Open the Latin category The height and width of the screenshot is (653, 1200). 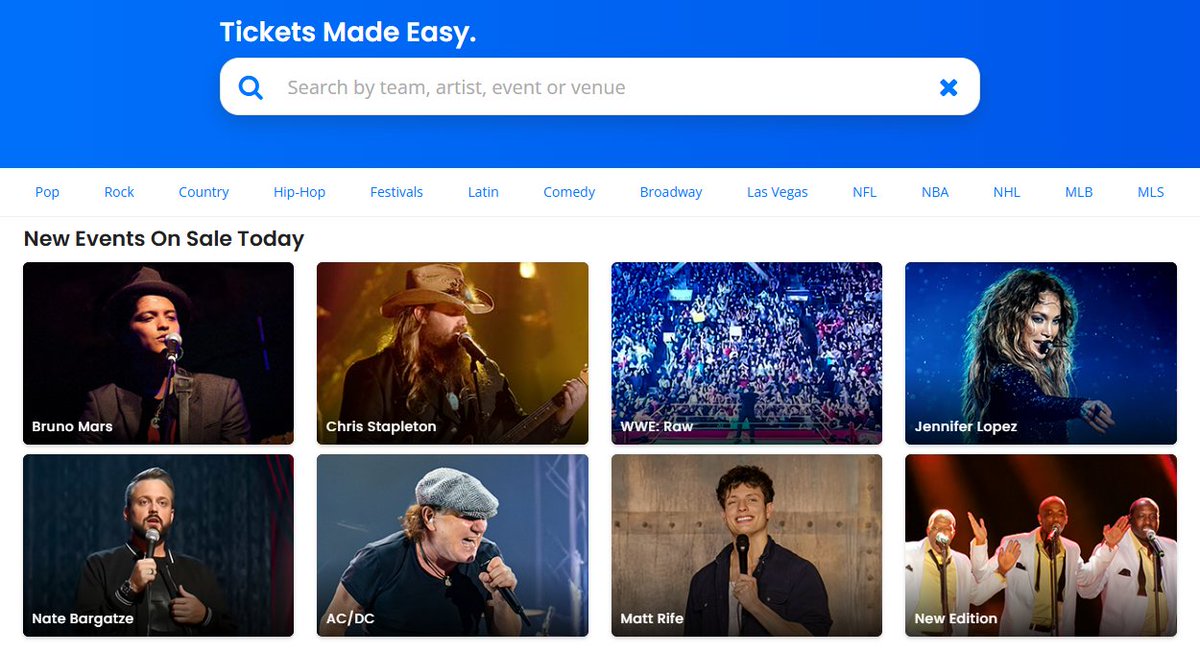[483, 192]
